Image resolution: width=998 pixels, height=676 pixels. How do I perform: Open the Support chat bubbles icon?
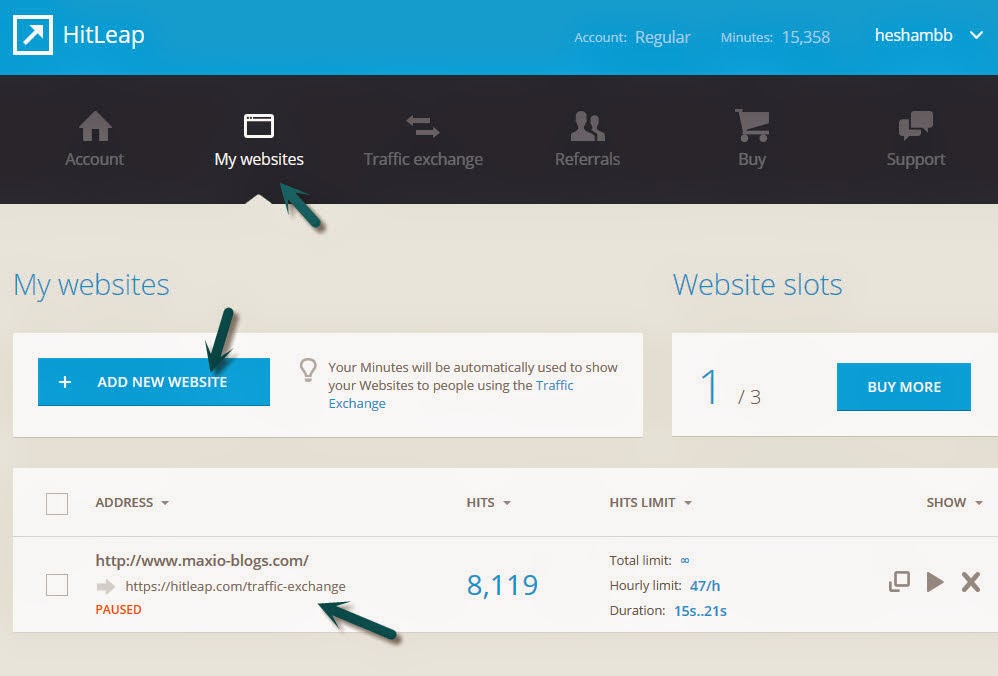[916, 125]
